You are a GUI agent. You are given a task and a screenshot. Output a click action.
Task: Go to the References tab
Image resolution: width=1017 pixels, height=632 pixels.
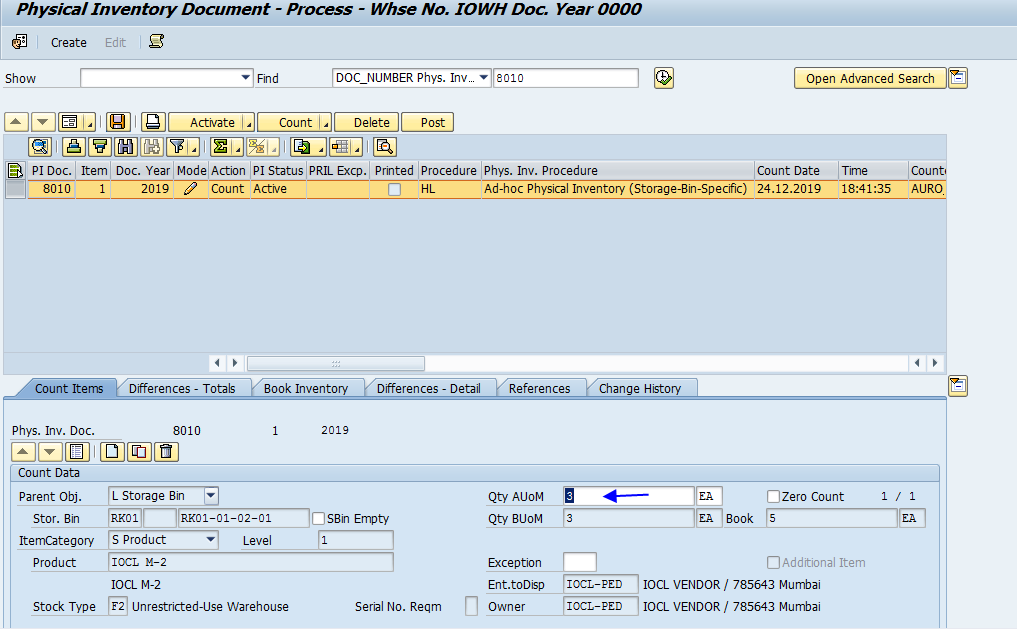540,389
